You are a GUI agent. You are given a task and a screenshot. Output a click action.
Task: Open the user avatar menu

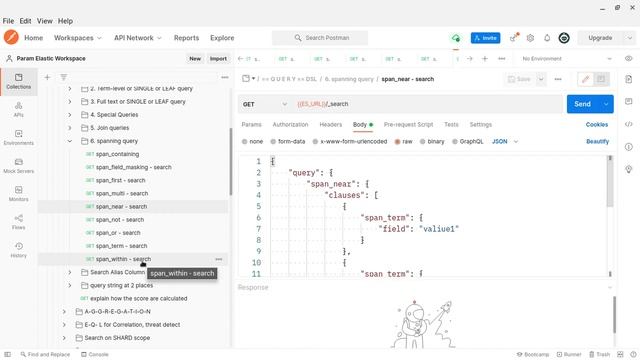pos(564,38)
